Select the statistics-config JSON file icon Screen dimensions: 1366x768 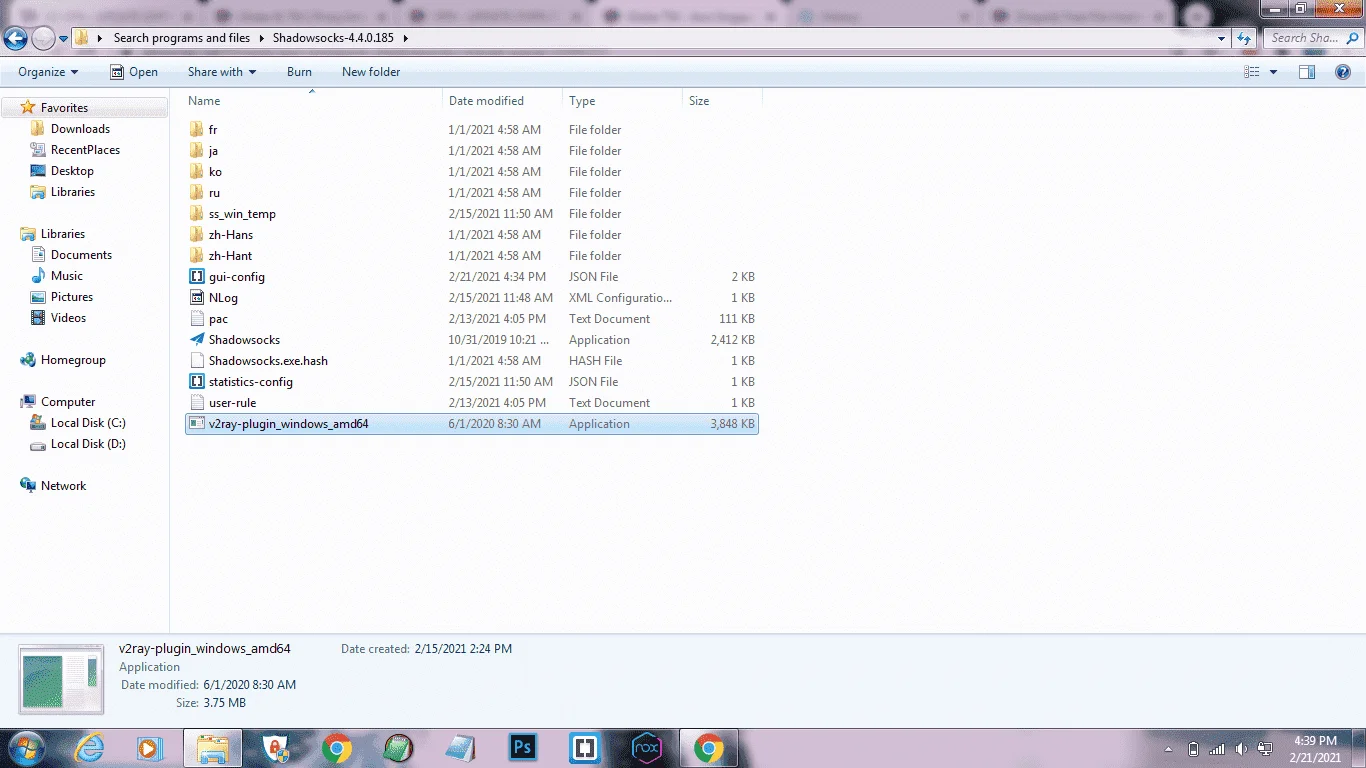197,382
